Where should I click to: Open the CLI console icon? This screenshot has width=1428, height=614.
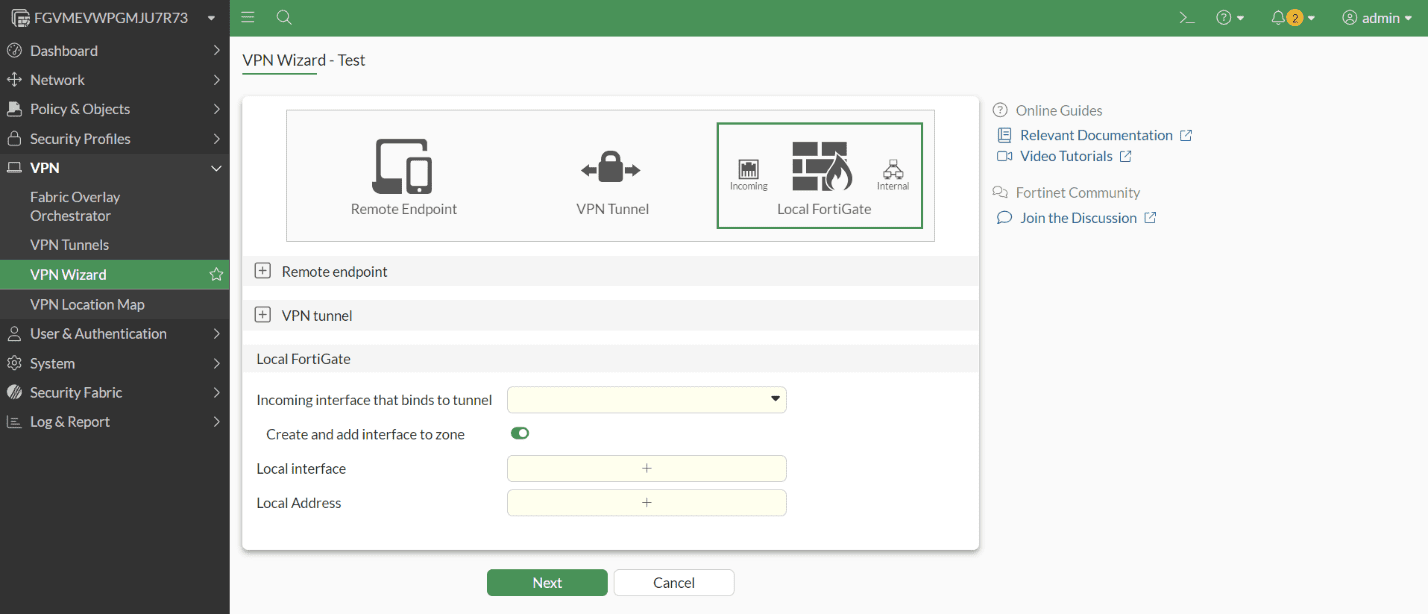(x=1187, y=18)
